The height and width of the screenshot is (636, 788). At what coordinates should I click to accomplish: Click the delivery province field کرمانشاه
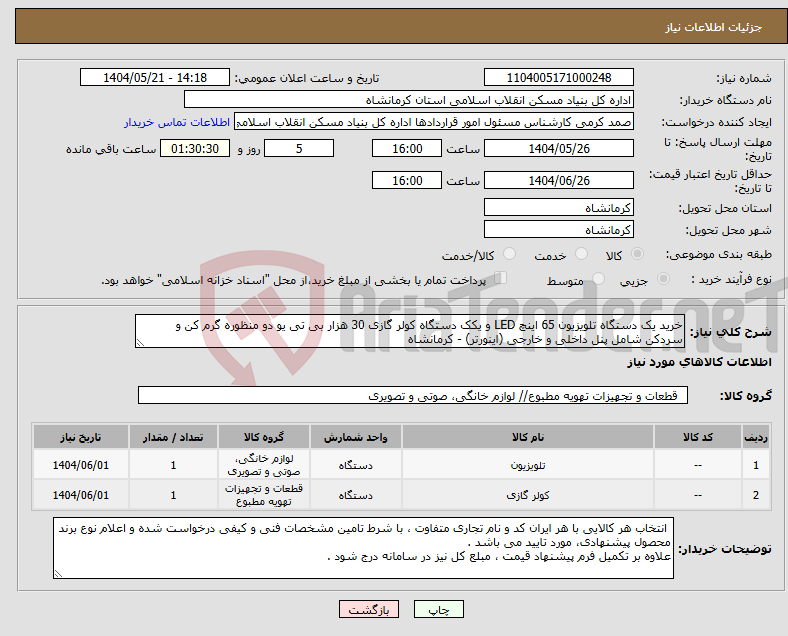559,207
